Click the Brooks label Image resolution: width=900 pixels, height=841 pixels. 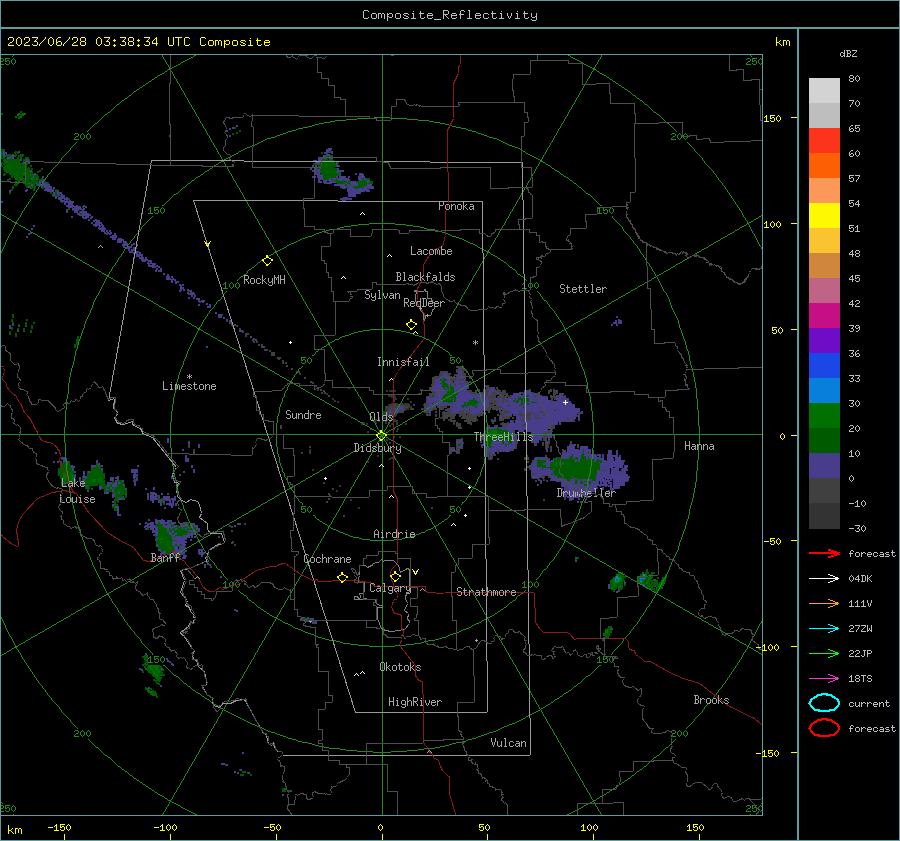coord(711,700)
